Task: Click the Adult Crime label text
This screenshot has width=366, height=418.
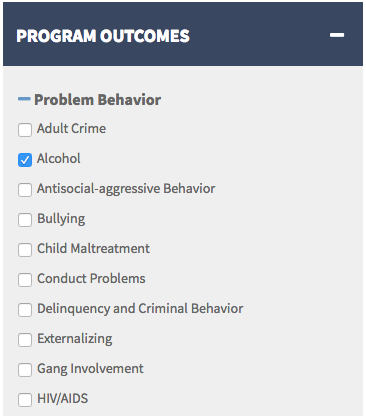Action: coord(71,128)
